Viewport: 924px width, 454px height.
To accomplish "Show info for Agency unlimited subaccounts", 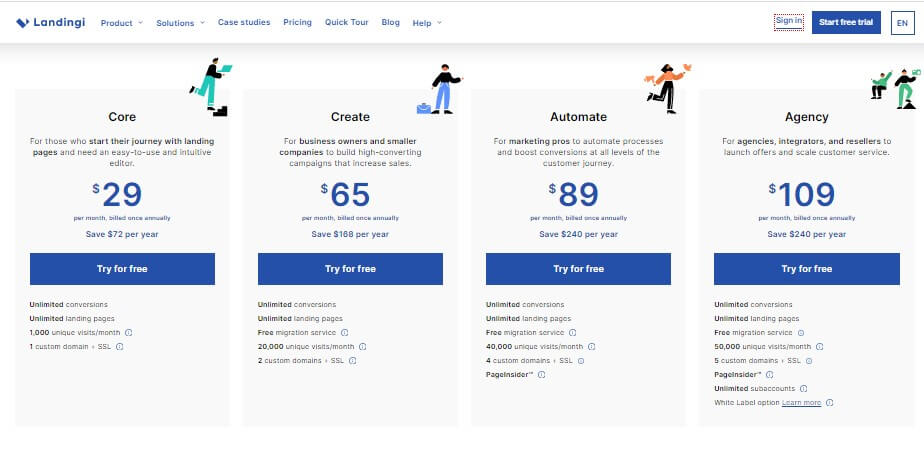I will 804,389.
